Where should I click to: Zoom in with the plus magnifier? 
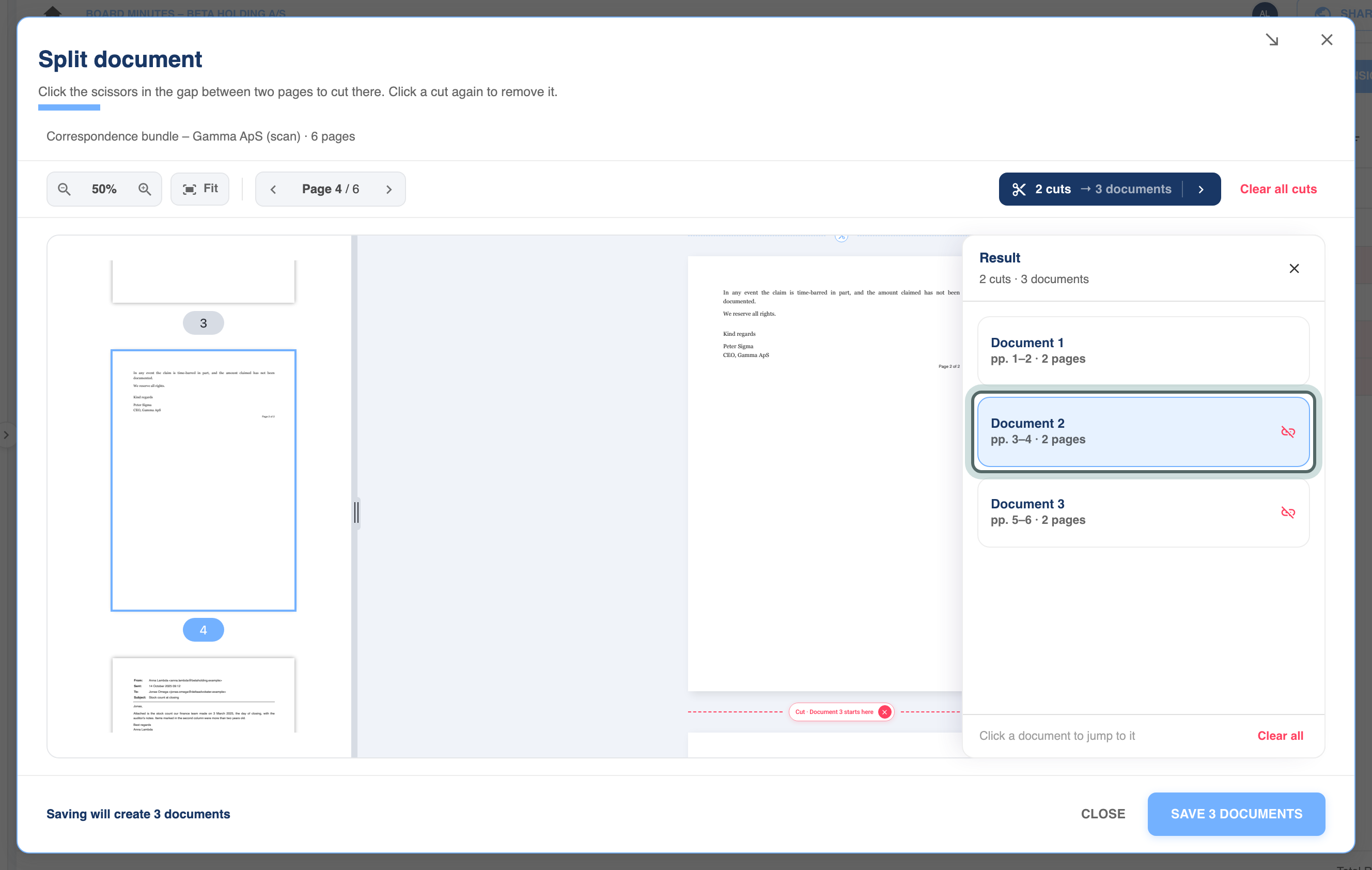click(145, 189)
